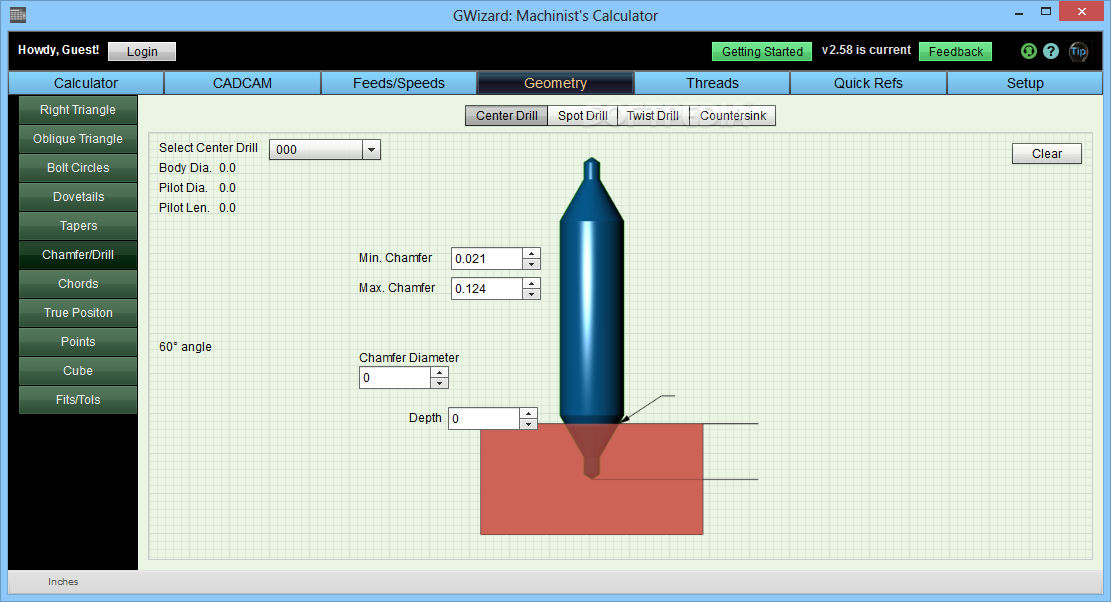Open Cube calculator
This screenshot has width=1111, height=602.
coord(78,371)
